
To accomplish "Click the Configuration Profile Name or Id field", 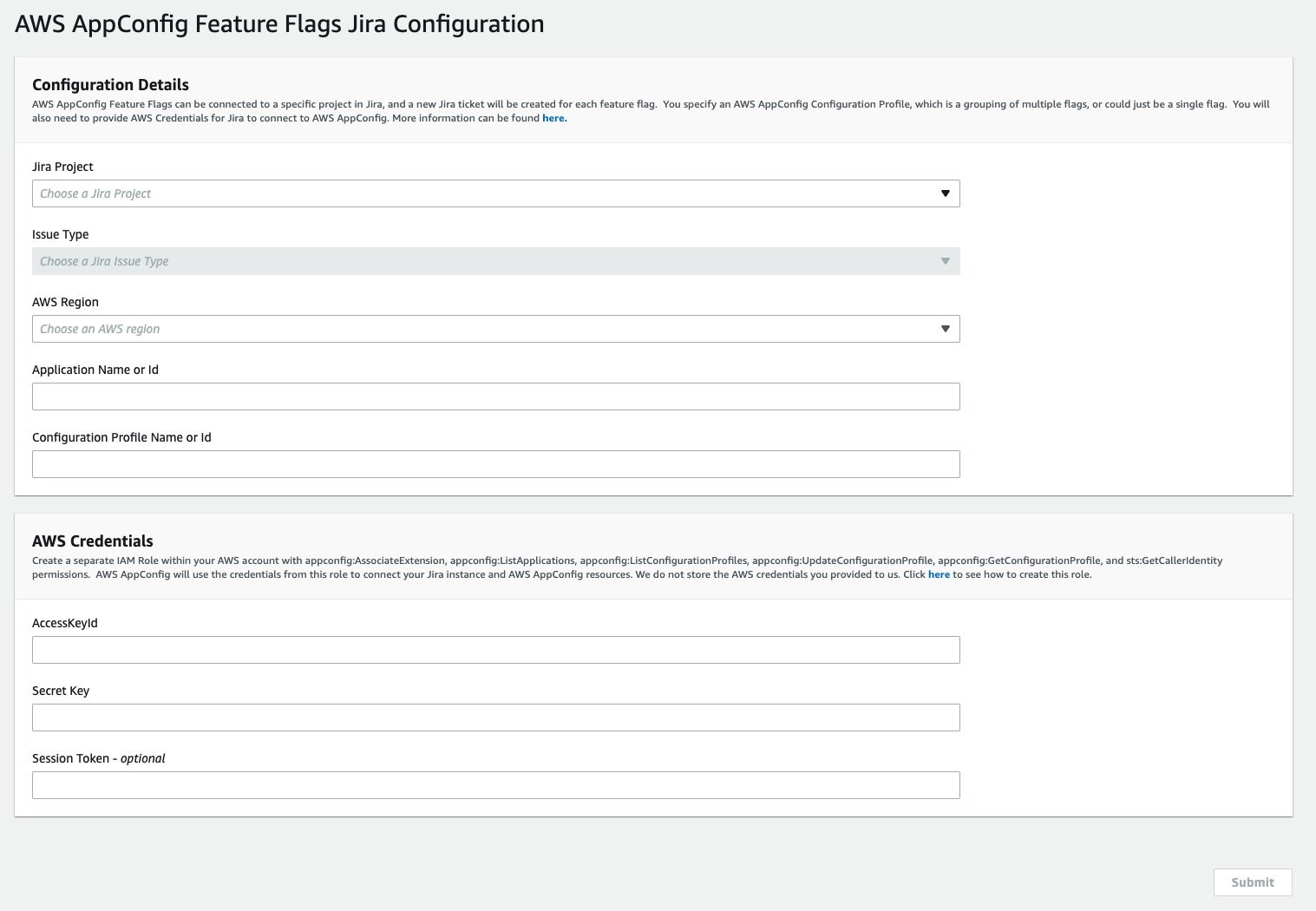I will (x=495, y=464).
